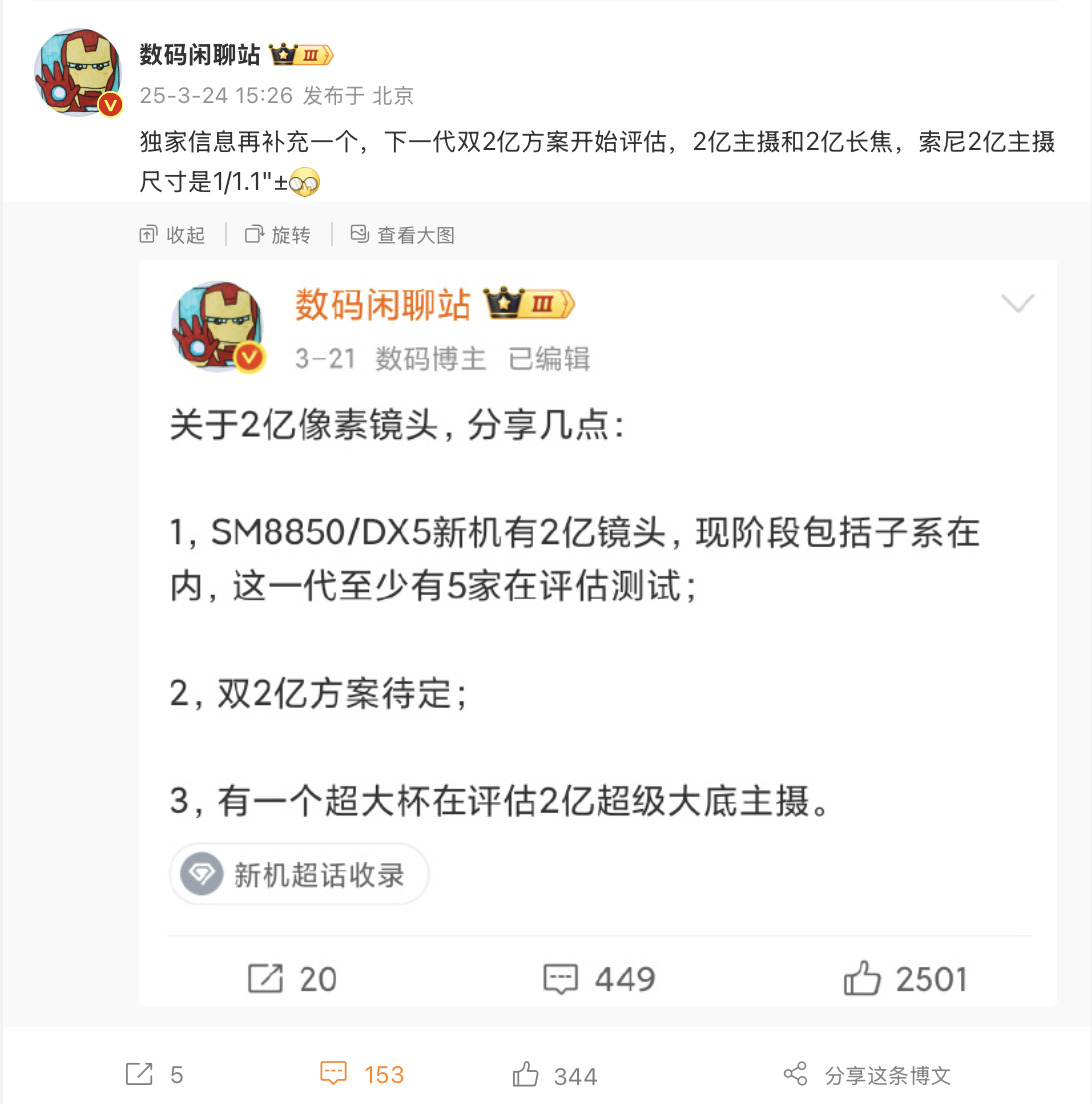Expand the chevron menu on embedded post
Screen dimensions: 1092x1104
pos(1017,303)
